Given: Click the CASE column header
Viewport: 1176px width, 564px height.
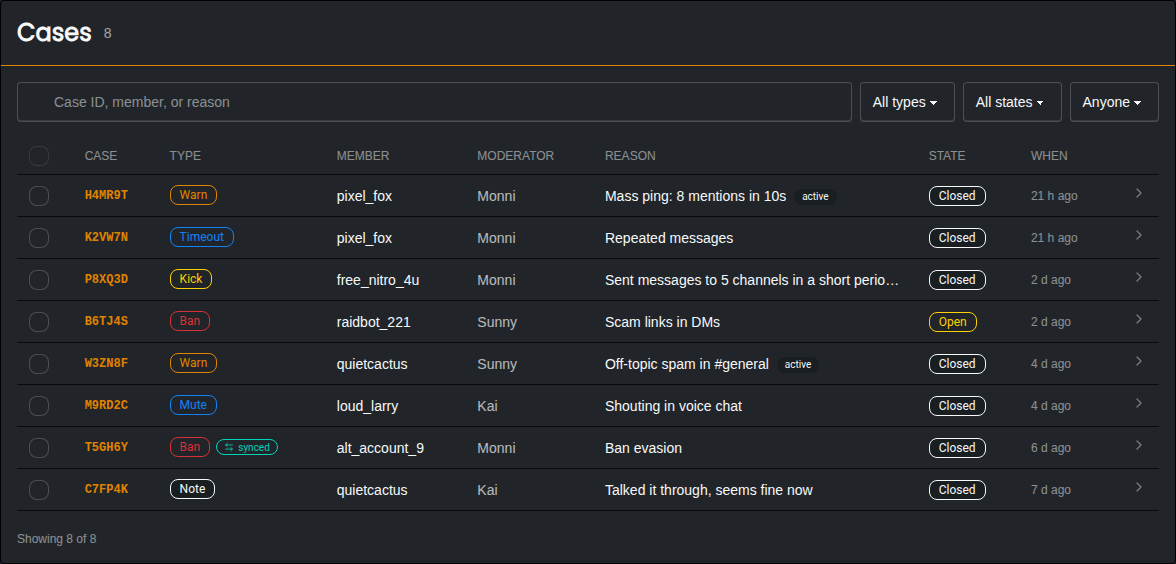Looking at the screenshot, I should tap(100, 156).
